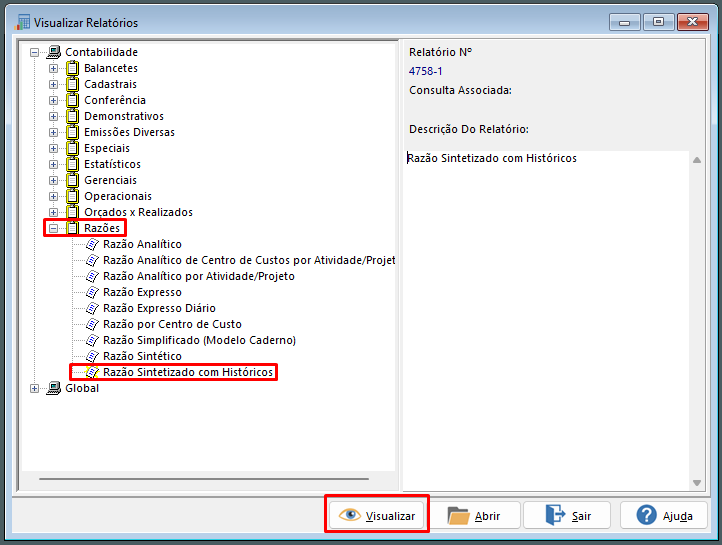Expand the Estatísticos folder
722x545 pixels.
pos(53,164)
